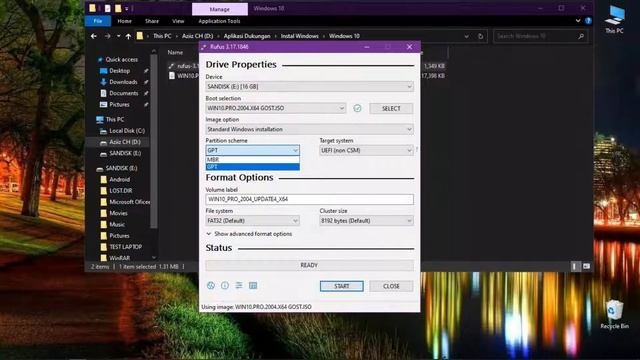
Task: Select GPT option in the dropdown list
Action: [x=252, y=167]
